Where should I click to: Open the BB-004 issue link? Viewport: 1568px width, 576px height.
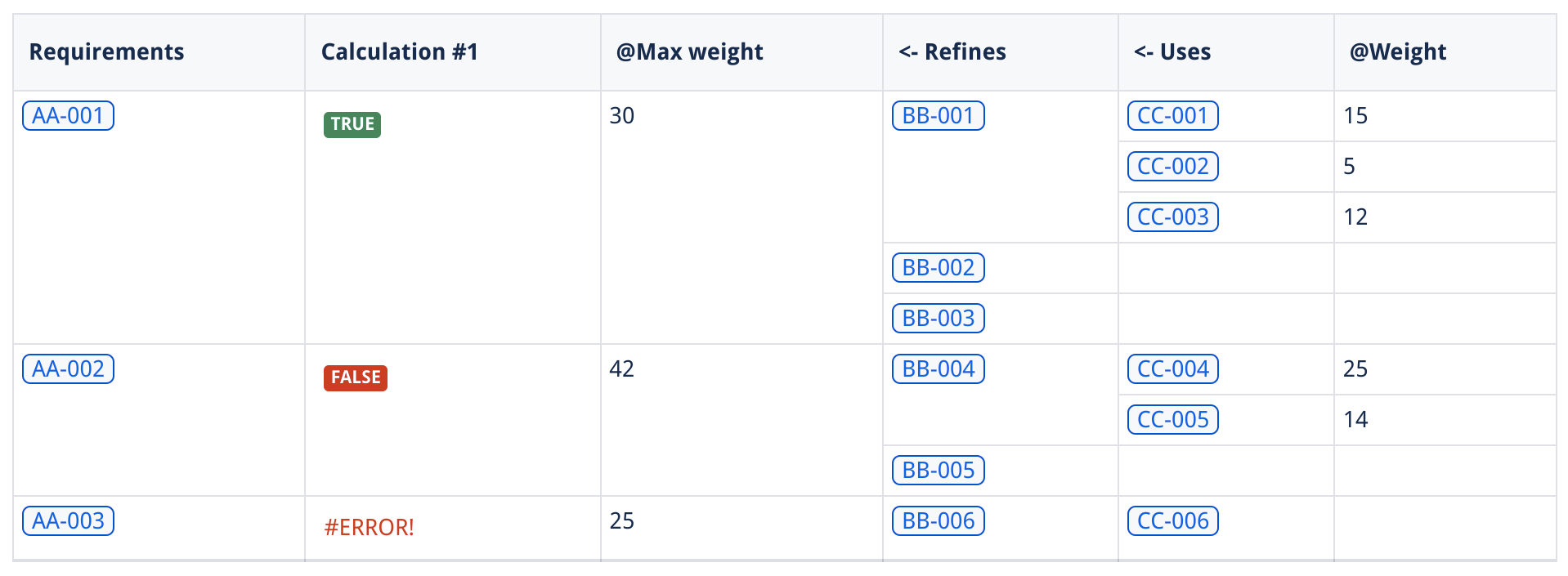(938, 369)
